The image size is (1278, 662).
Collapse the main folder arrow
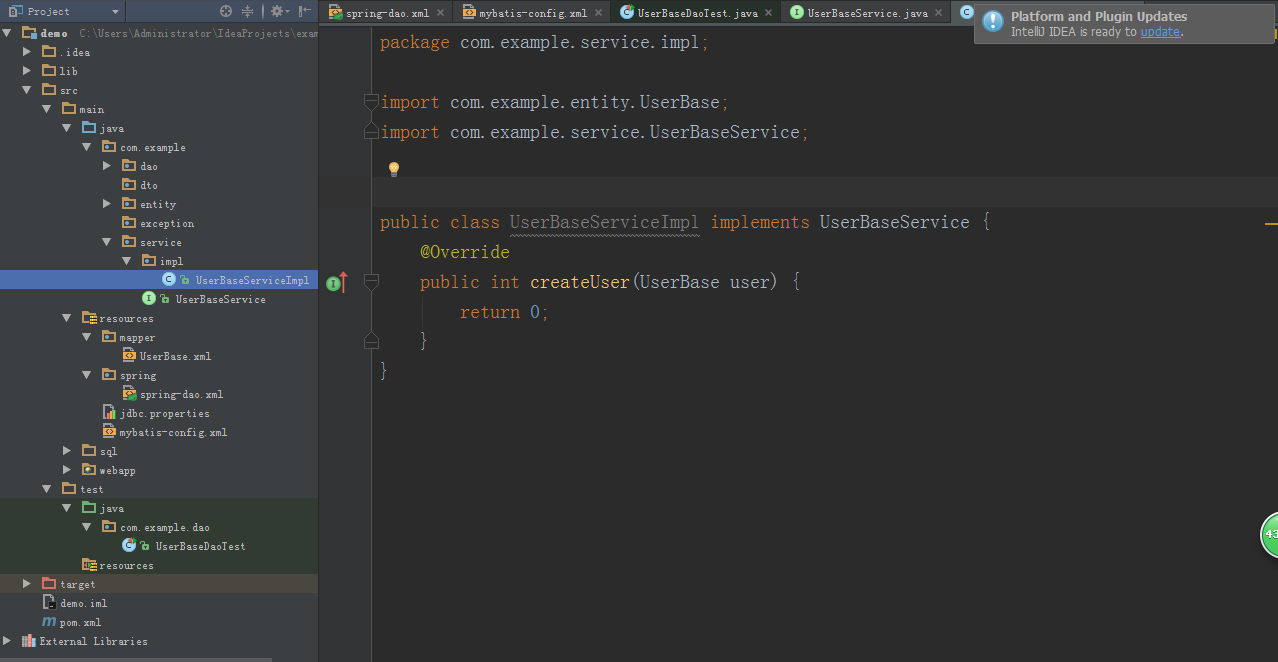[x=47, y=109]
